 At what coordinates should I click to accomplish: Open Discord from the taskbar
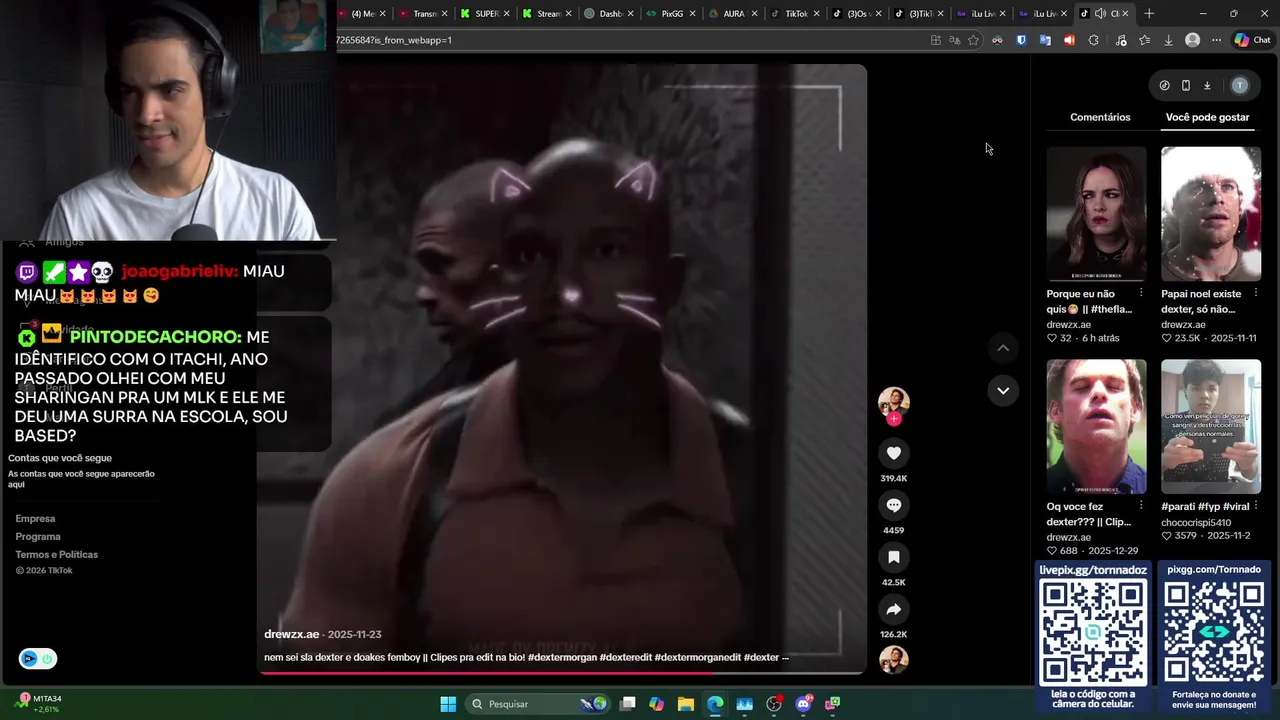click(x=803, y=704)
